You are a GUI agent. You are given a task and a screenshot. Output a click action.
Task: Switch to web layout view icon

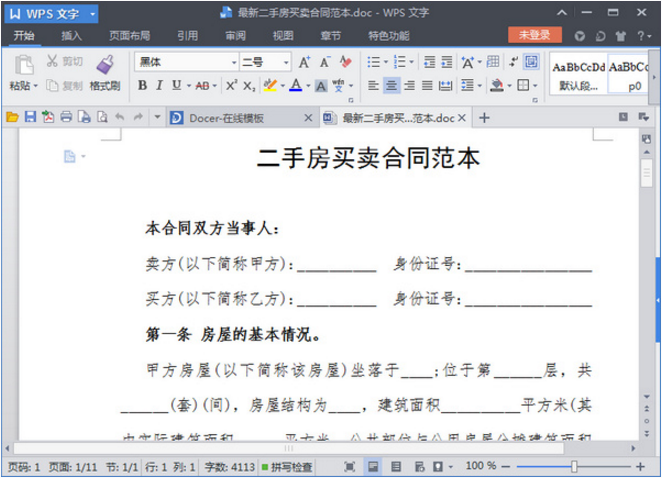419,467
